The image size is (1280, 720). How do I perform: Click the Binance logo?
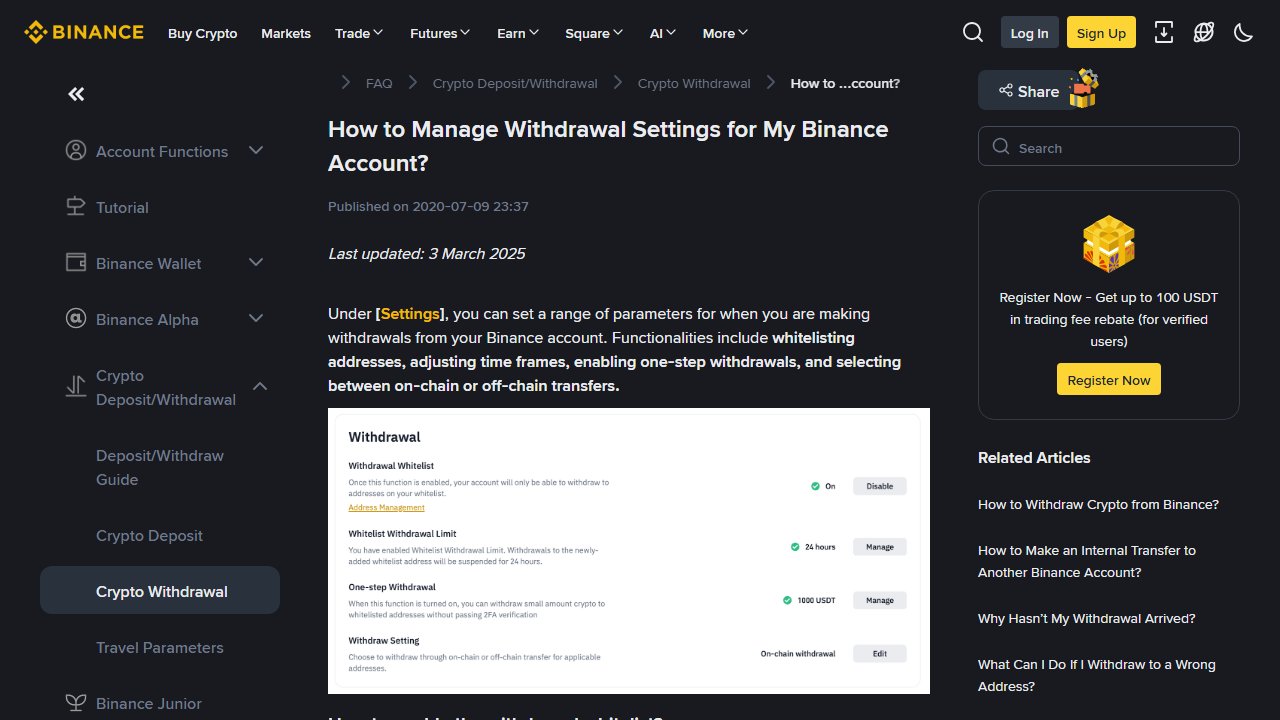(x=84, y=32)
